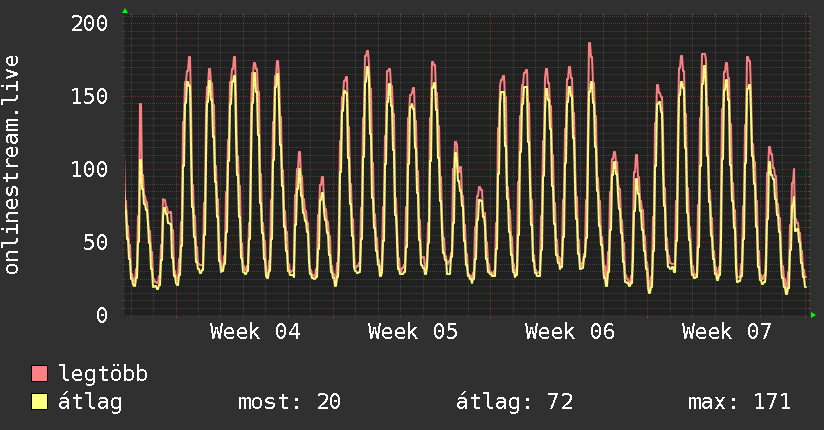
Task: Click the Week 06 axis label
Action: coord(570,332)
